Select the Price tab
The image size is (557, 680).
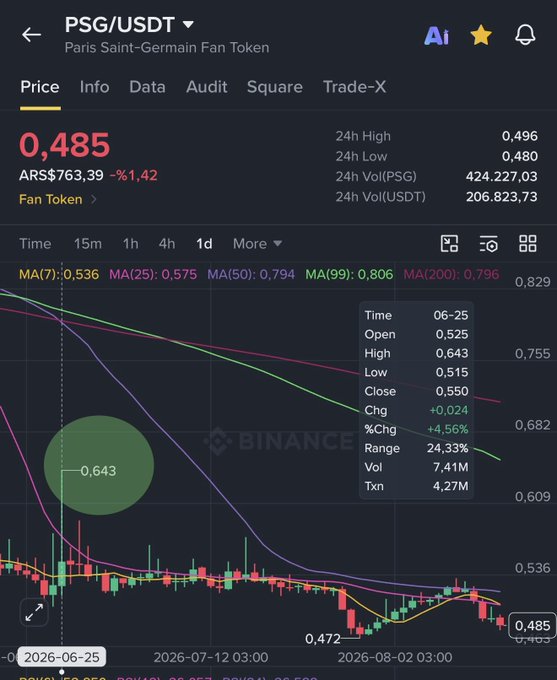[40, 87]
